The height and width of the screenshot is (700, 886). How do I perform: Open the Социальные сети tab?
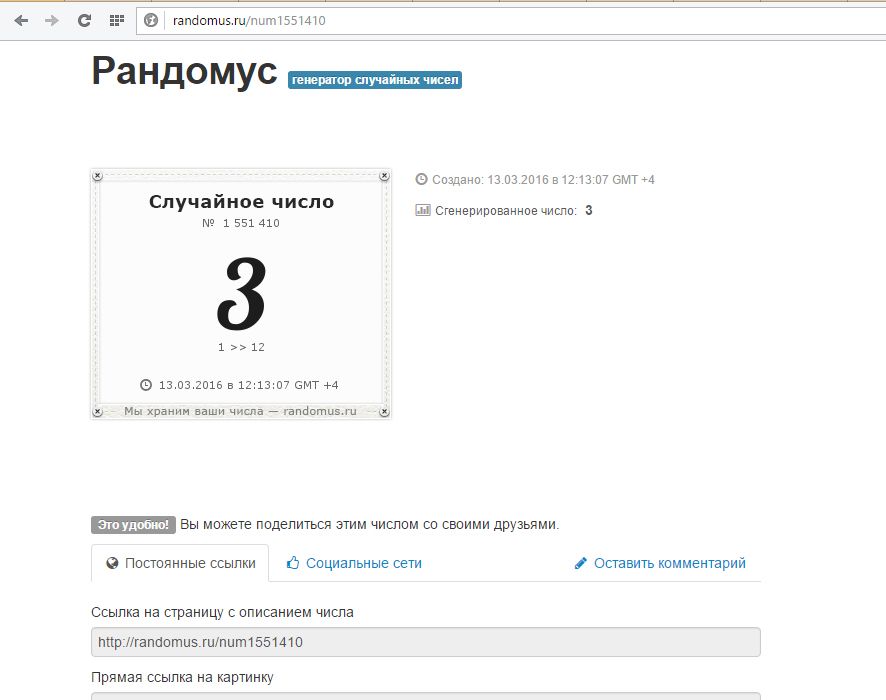[x=363, y=564]
